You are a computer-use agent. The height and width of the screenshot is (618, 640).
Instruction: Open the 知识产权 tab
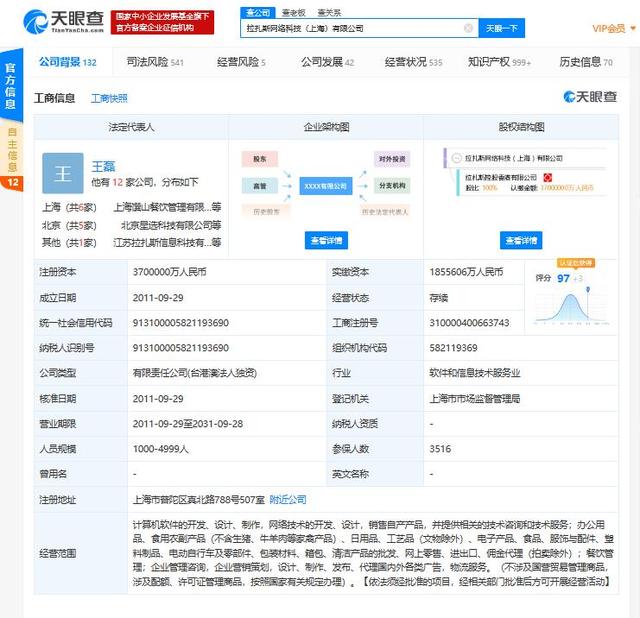pos(499,62)
